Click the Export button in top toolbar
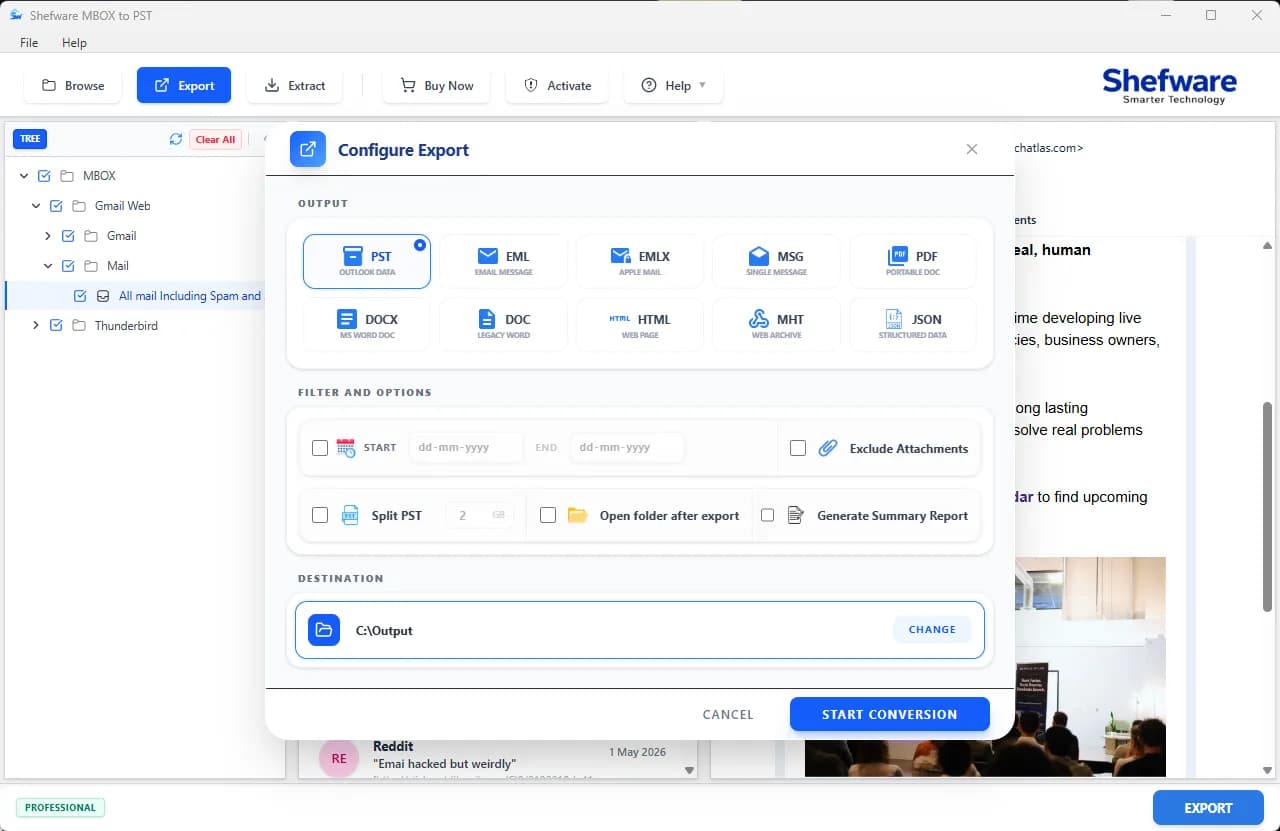 [184, 85]
